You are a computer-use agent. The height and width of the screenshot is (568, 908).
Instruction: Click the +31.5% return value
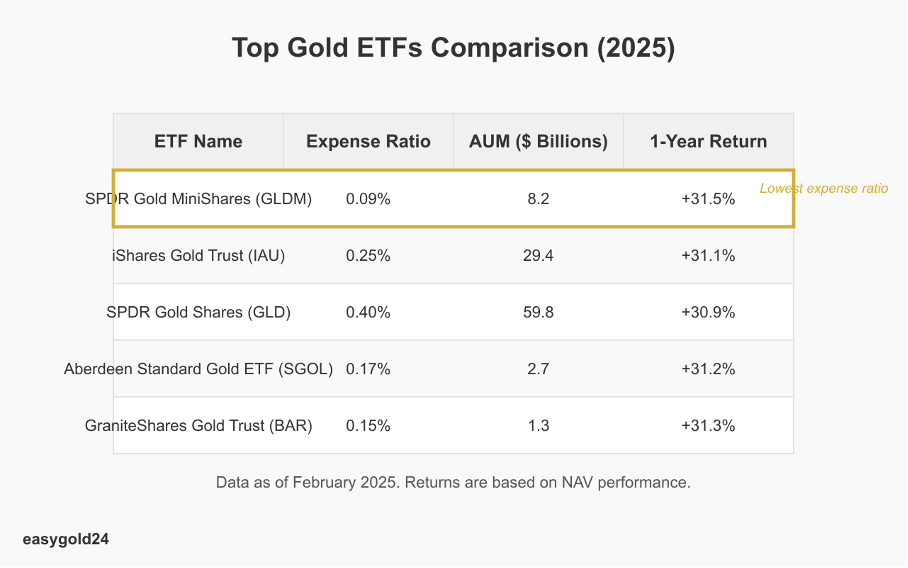click(x=708, y=199)
